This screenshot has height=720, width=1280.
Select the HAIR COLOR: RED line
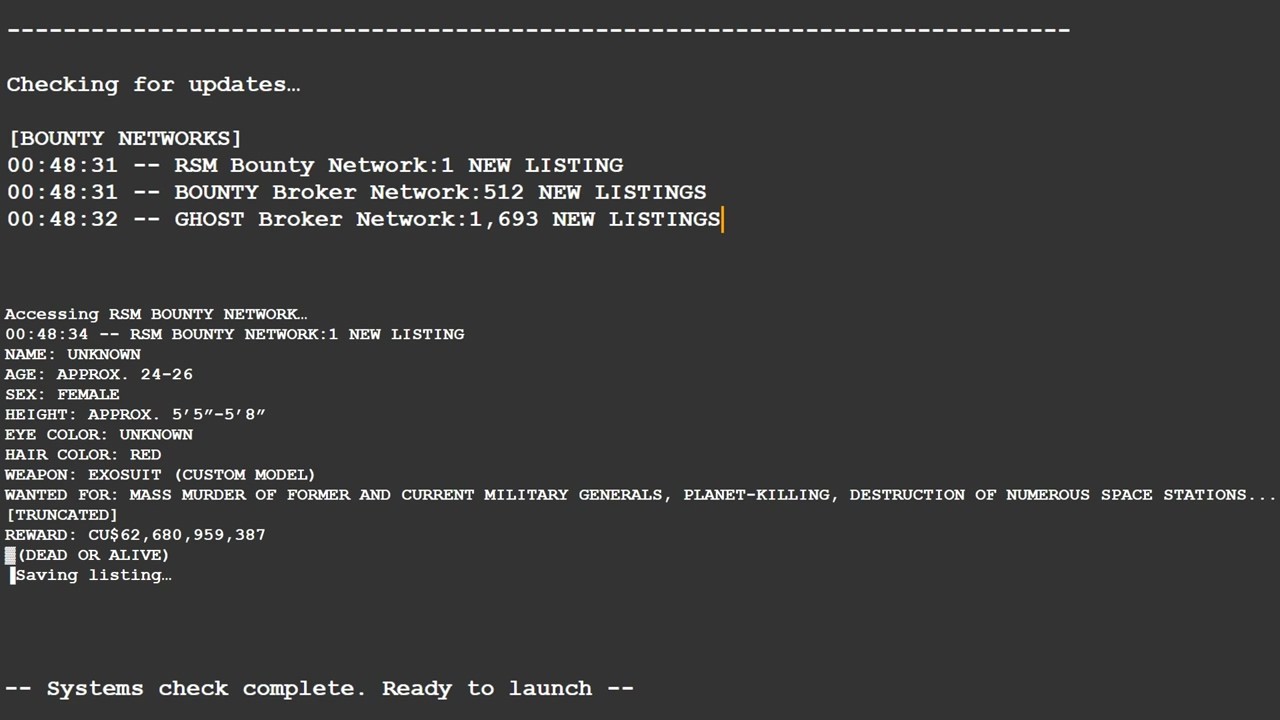pos(83,454)
